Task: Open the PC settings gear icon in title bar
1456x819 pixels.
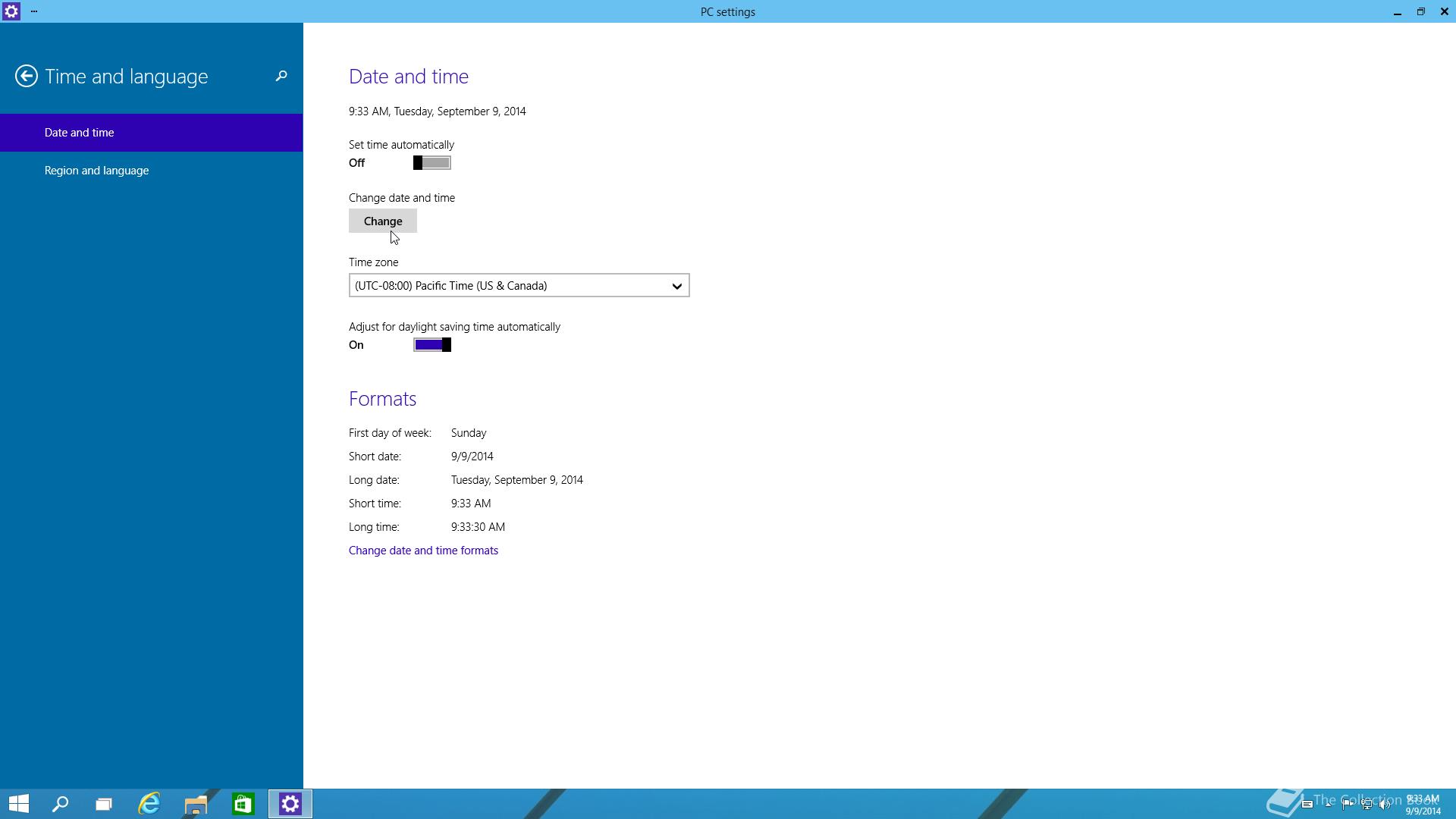Action: [x=11, y=11]
